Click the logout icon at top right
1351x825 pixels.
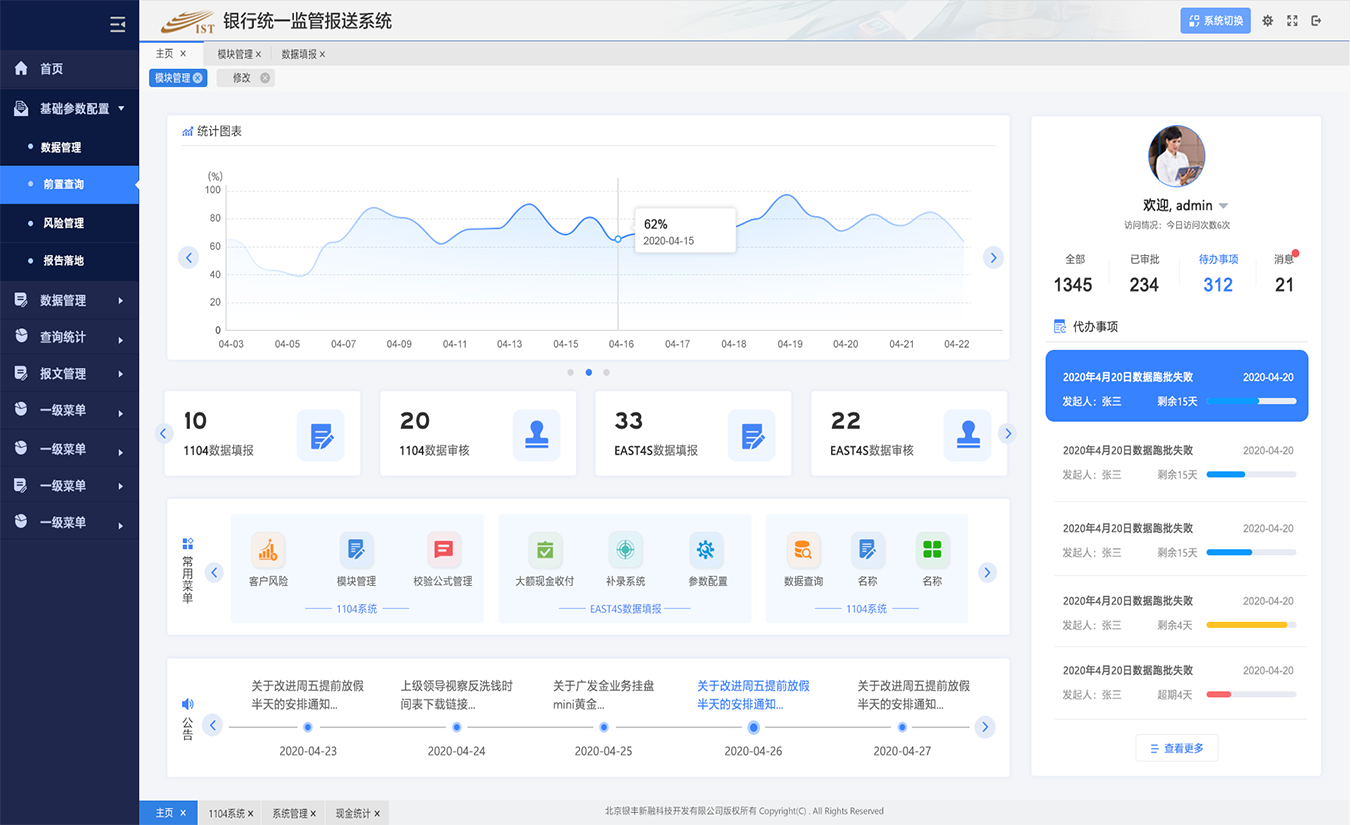1317,20
